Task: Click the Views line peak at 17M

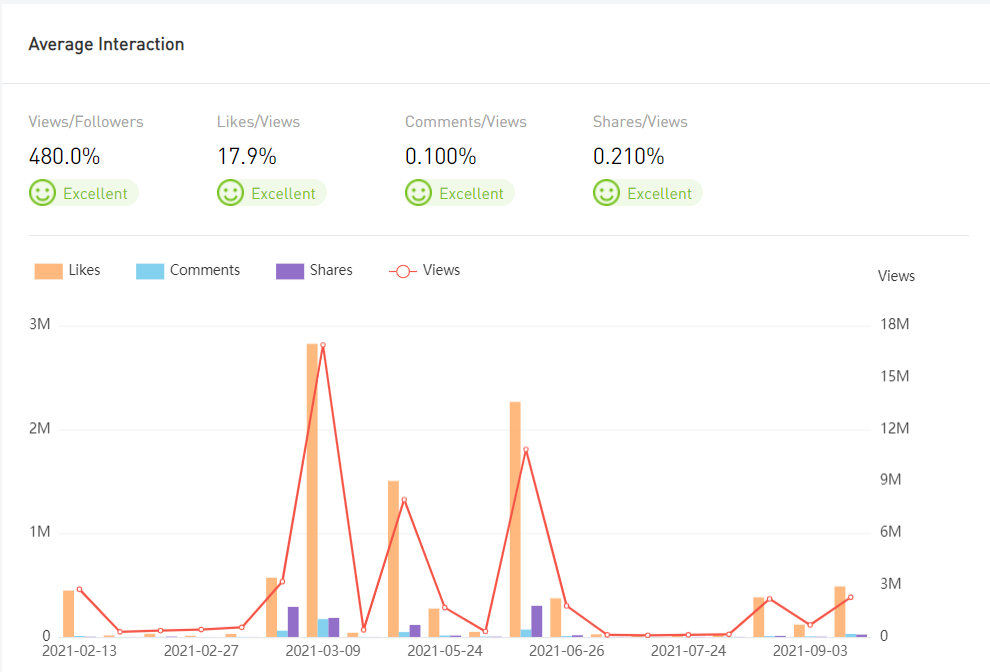Action: click(322, 345)
